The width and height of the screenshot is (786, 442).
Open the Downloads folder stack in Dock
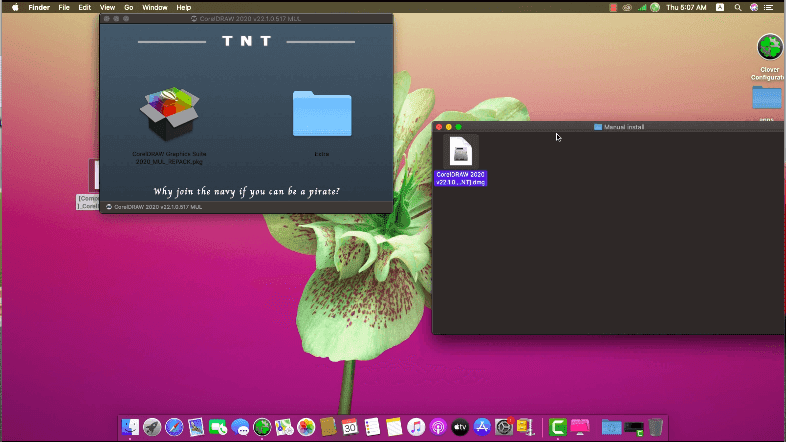(x=612, y=427)
